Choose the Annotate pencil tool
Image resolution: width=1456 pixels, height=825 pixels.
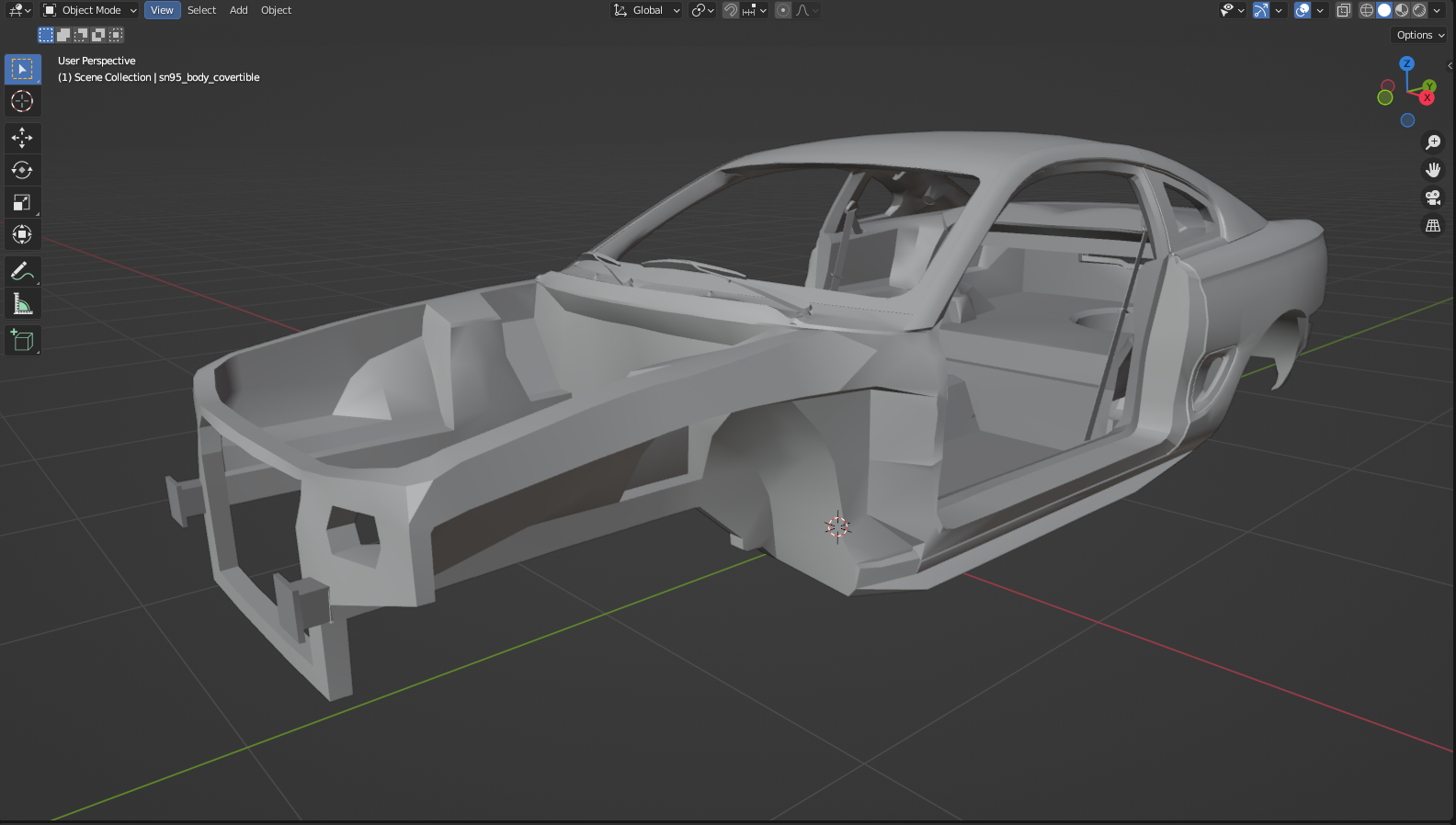pyautogui.click(x=22, y=271)
